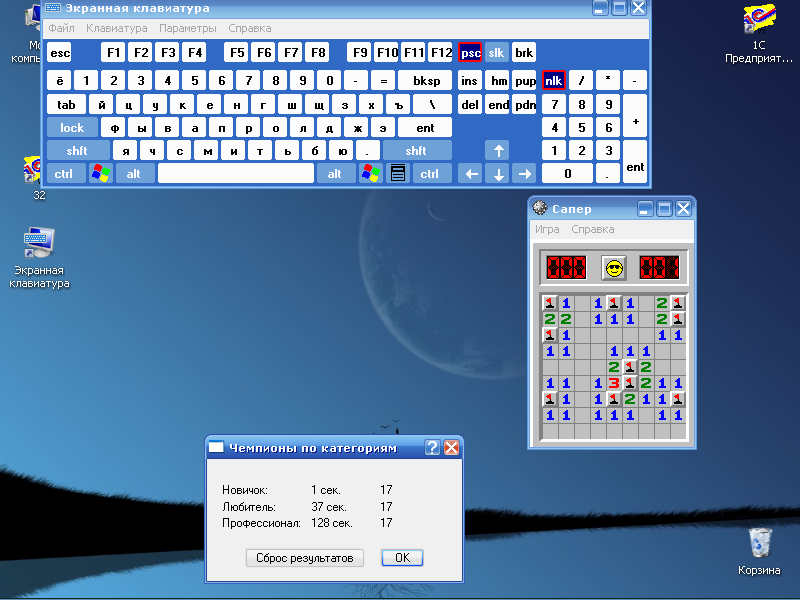Click the numpad plus key
Screen dimensions: 800x600
tap(635, 116)
